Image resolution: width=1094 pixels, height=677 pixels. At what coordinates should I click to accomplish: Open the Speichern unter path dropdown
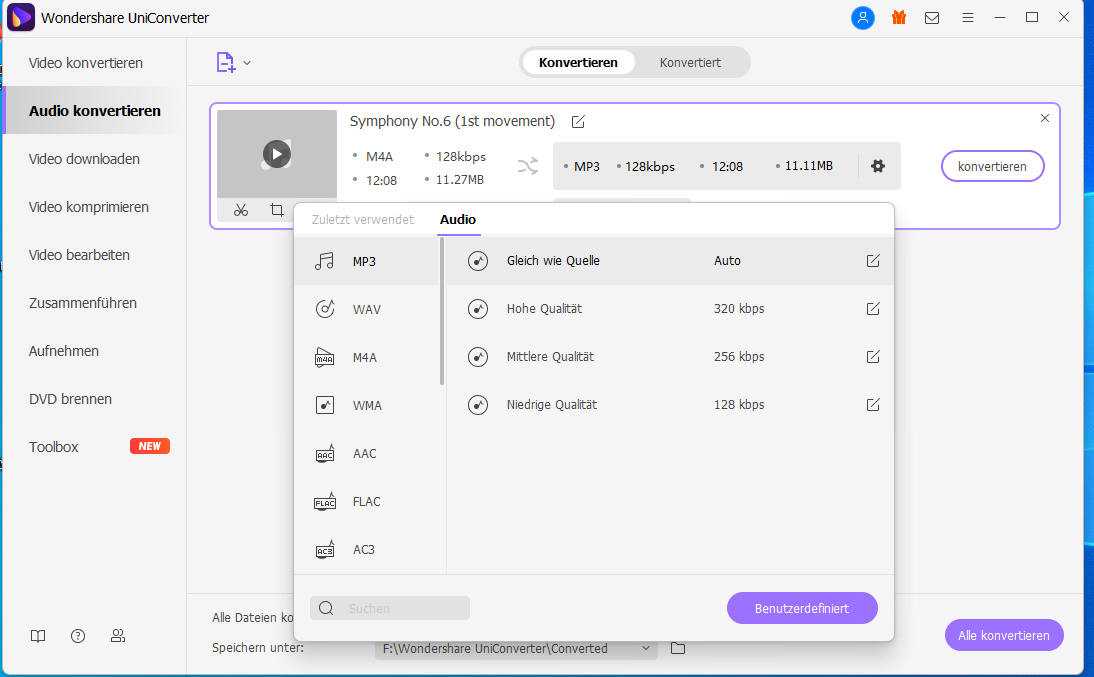click(646, 648)
